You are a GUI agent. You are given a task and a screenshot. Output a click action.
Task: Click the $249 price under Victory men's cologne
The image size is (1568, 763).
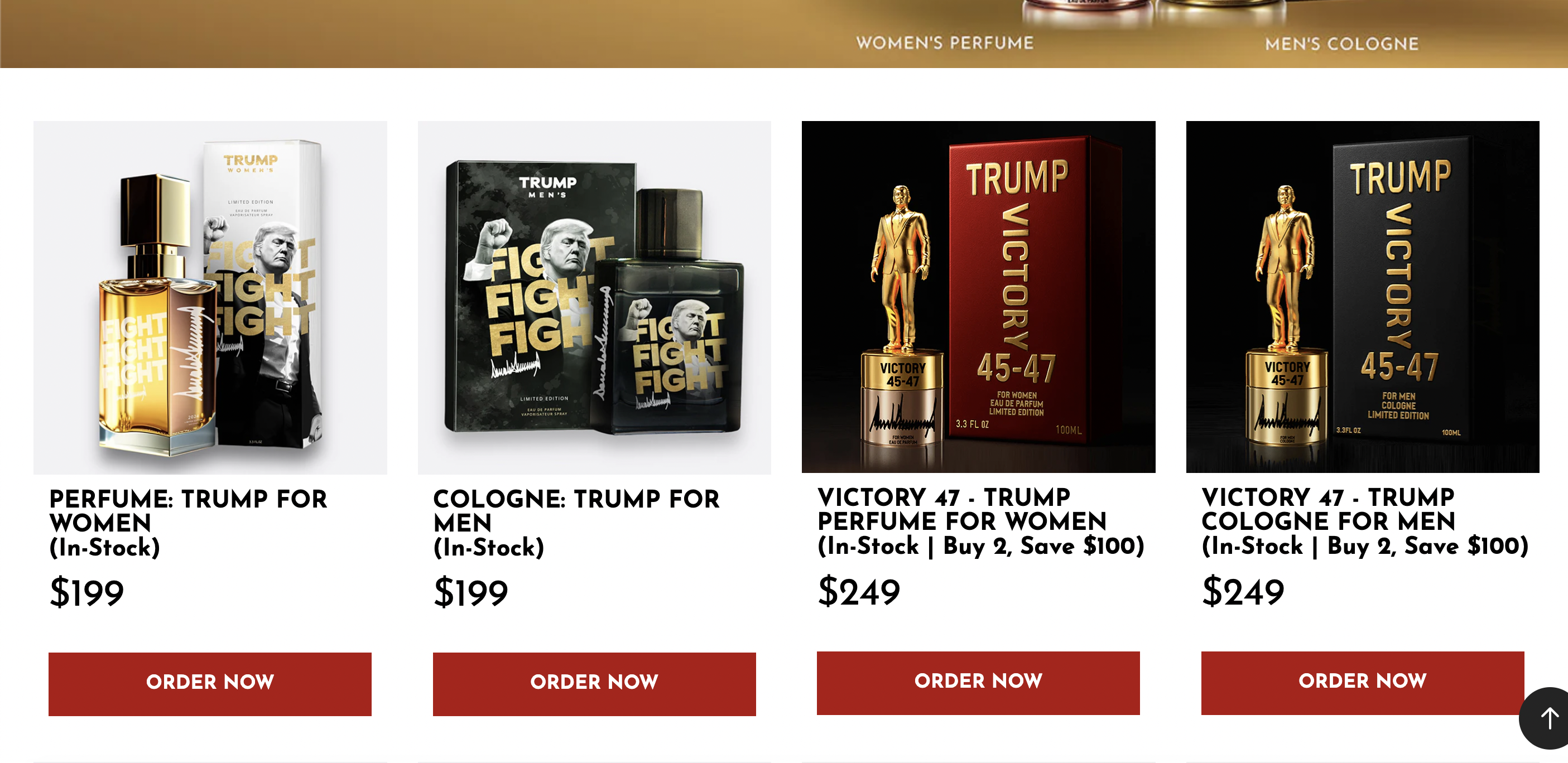pos(1243,591)
